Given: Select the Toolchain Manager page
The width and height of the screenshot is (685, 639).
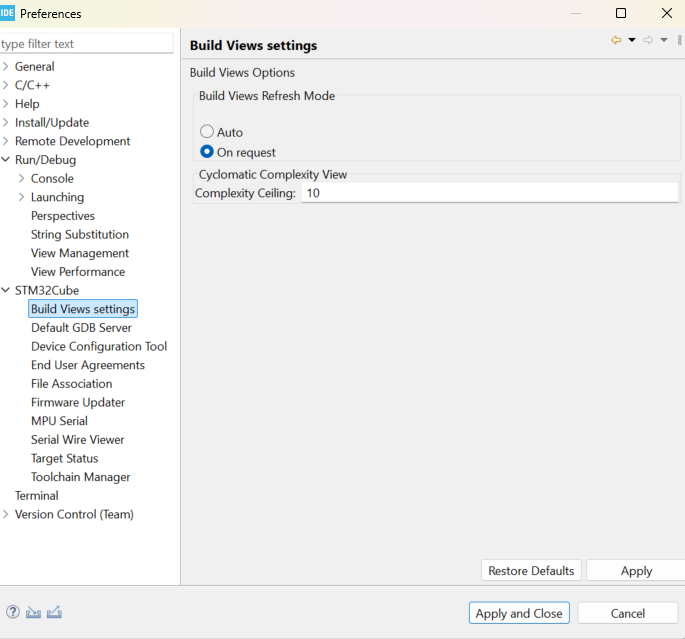Looking at the screenshot, I should (x=80, y=477).
